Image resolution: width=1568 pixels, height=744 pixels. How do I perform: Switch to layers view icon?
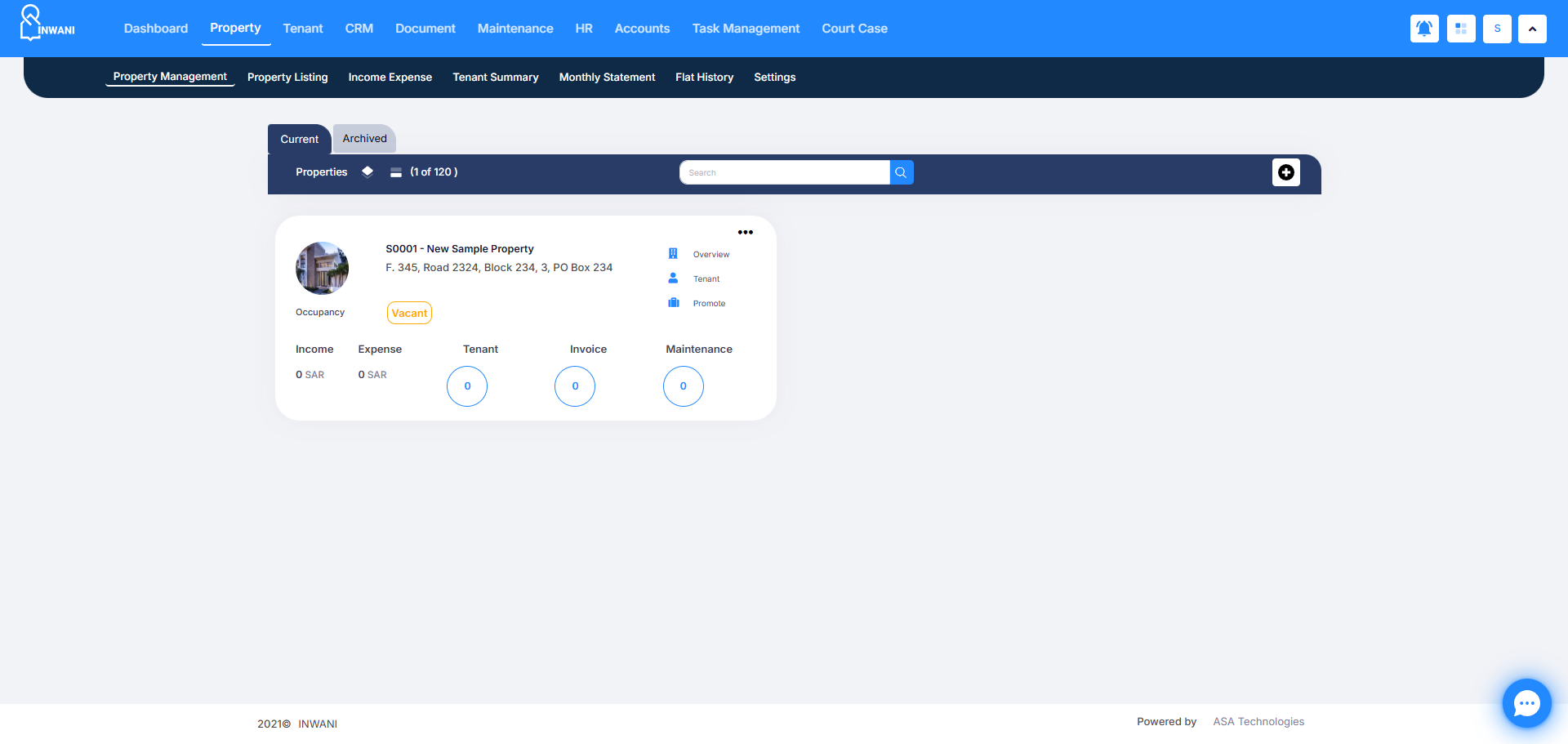[367, 172]
